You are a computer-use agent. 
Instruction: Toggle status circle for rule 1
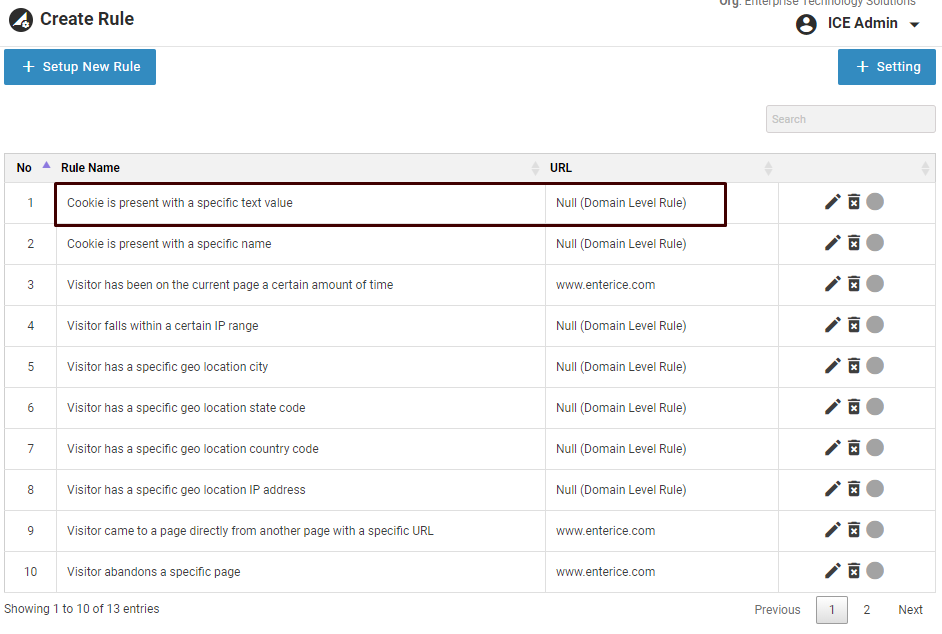pyautogui.click(x=875, y=202)
